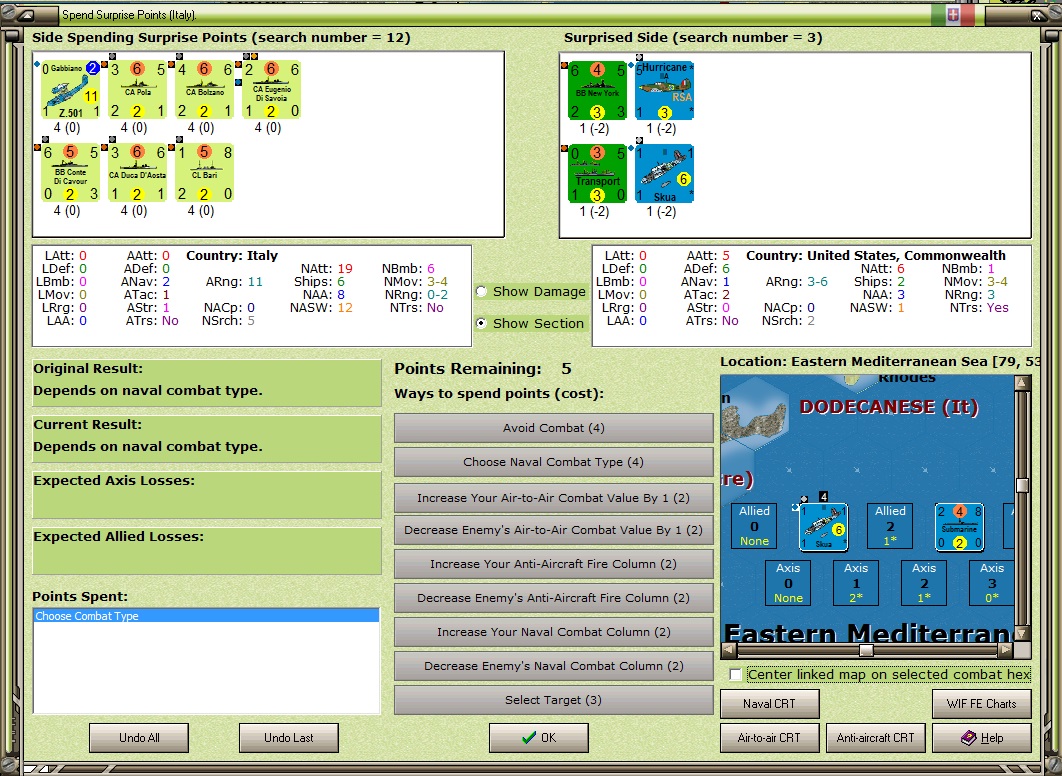Click the map's horizontal scrollbar thumb
1062x776 pixels.
pos(866,650)
